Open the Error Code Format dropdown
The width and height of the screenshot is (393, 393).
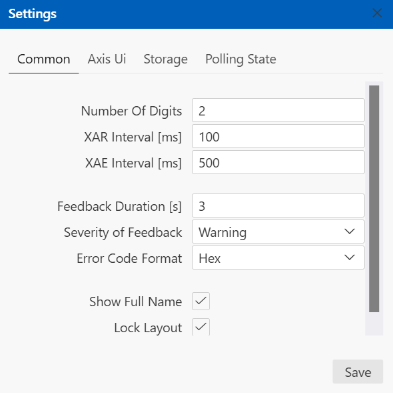[278, 258]
